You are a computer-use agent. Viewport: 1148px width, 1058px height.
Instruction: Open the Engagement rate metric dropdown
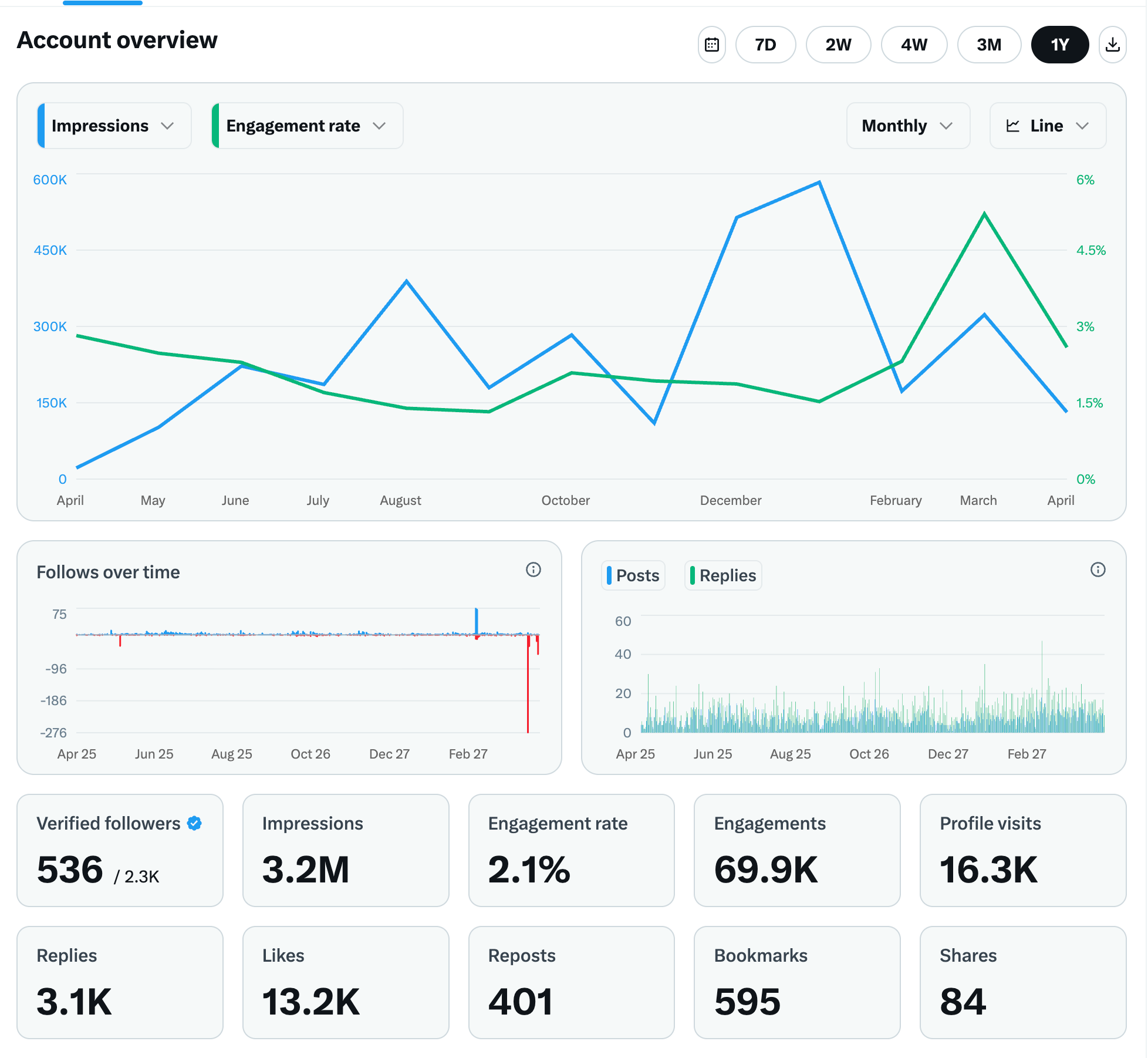click(x=307, y=126)
